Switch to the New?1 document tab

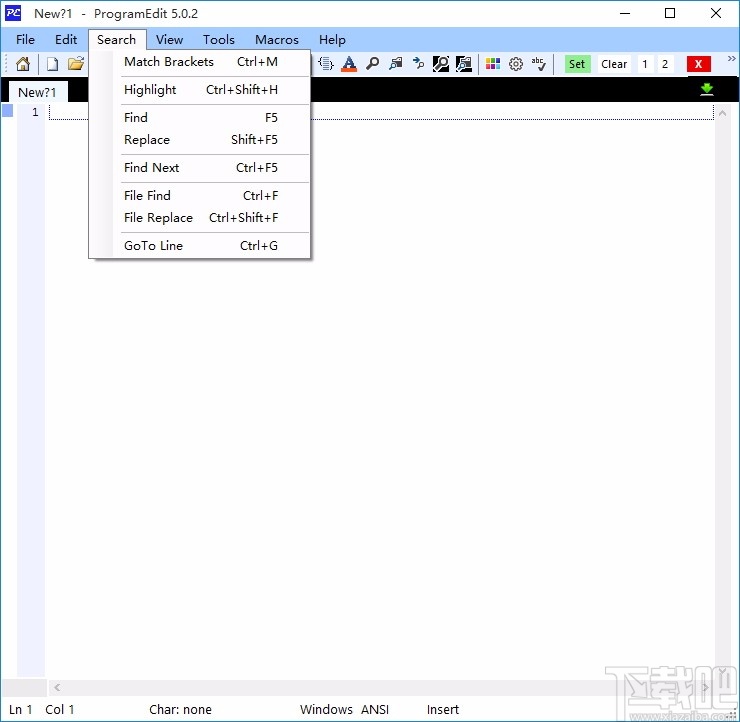tap(37, 92)
